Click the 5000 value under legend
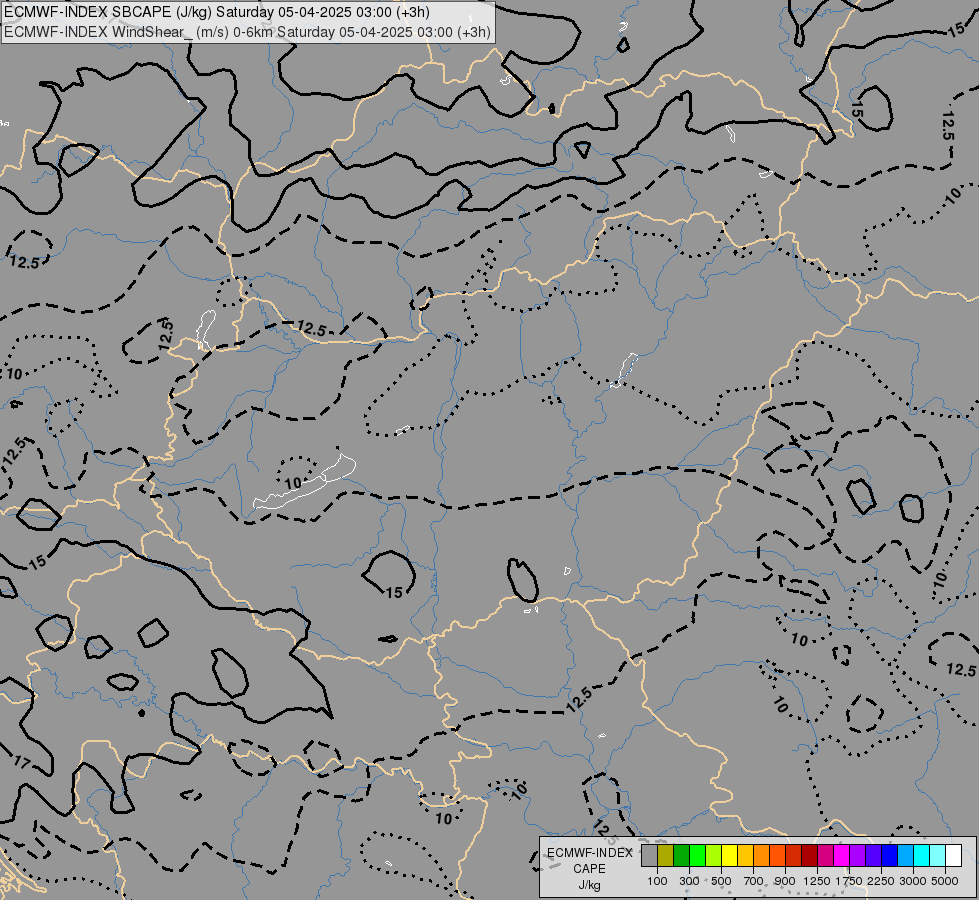Image resolution: width=979 pixels, height=900 pixels. coord(945,881)
